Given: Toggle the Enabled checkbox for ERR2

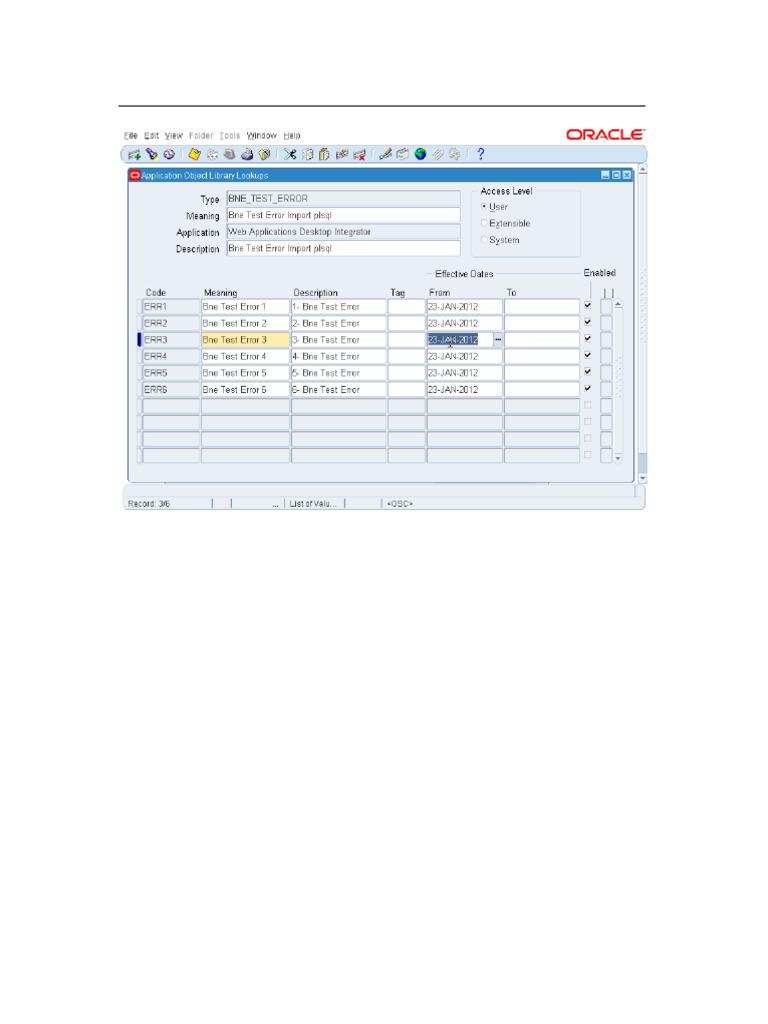Looking at the screenshot, I should pyautogui.click(x=588, y=322).
